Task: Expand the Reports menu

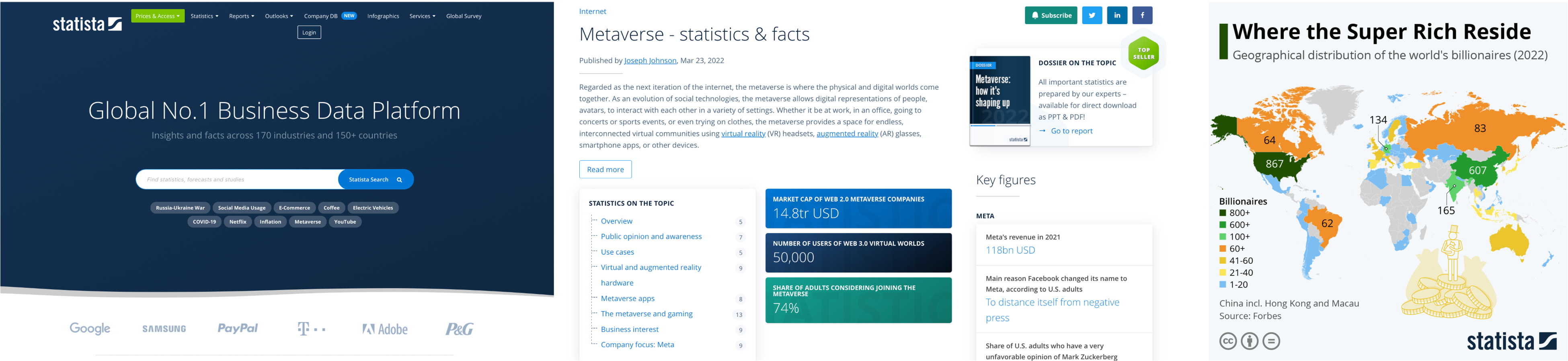Action: (x=242, y=16)
